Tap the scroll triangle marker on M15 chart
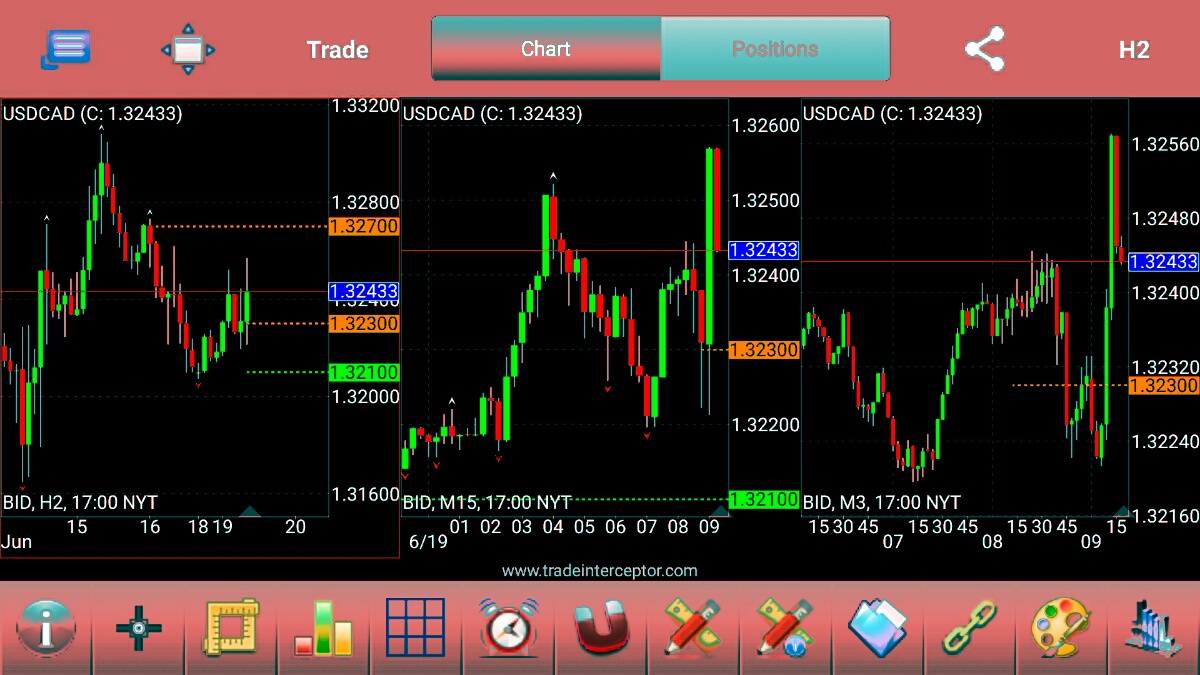Viewport: 1200px width, 675px height. click(720, 511)
